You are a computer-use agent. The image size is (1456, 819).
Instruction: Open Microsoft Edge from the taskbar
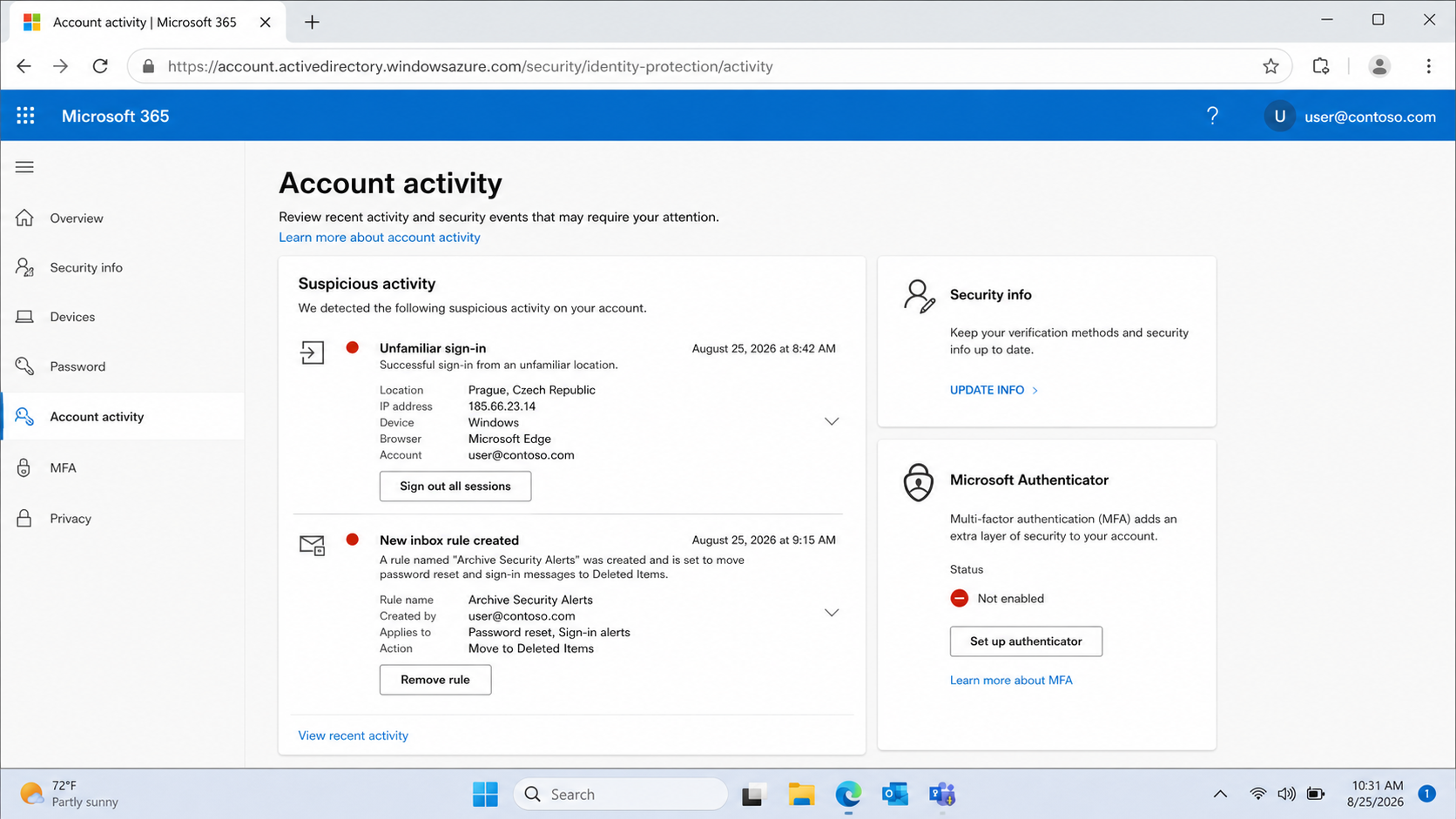(x=848, y=794)
